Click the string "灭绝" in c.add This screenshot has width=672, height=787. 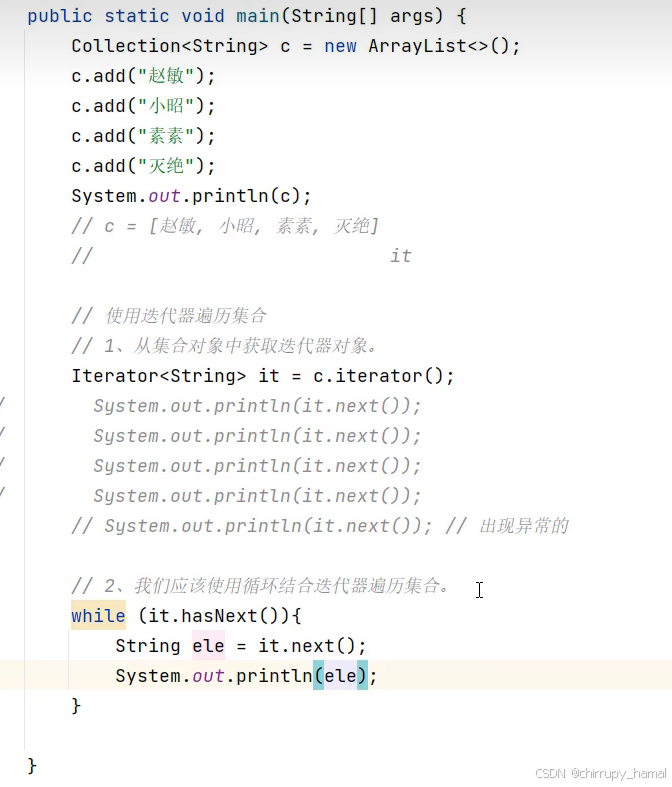coord(166,167)
